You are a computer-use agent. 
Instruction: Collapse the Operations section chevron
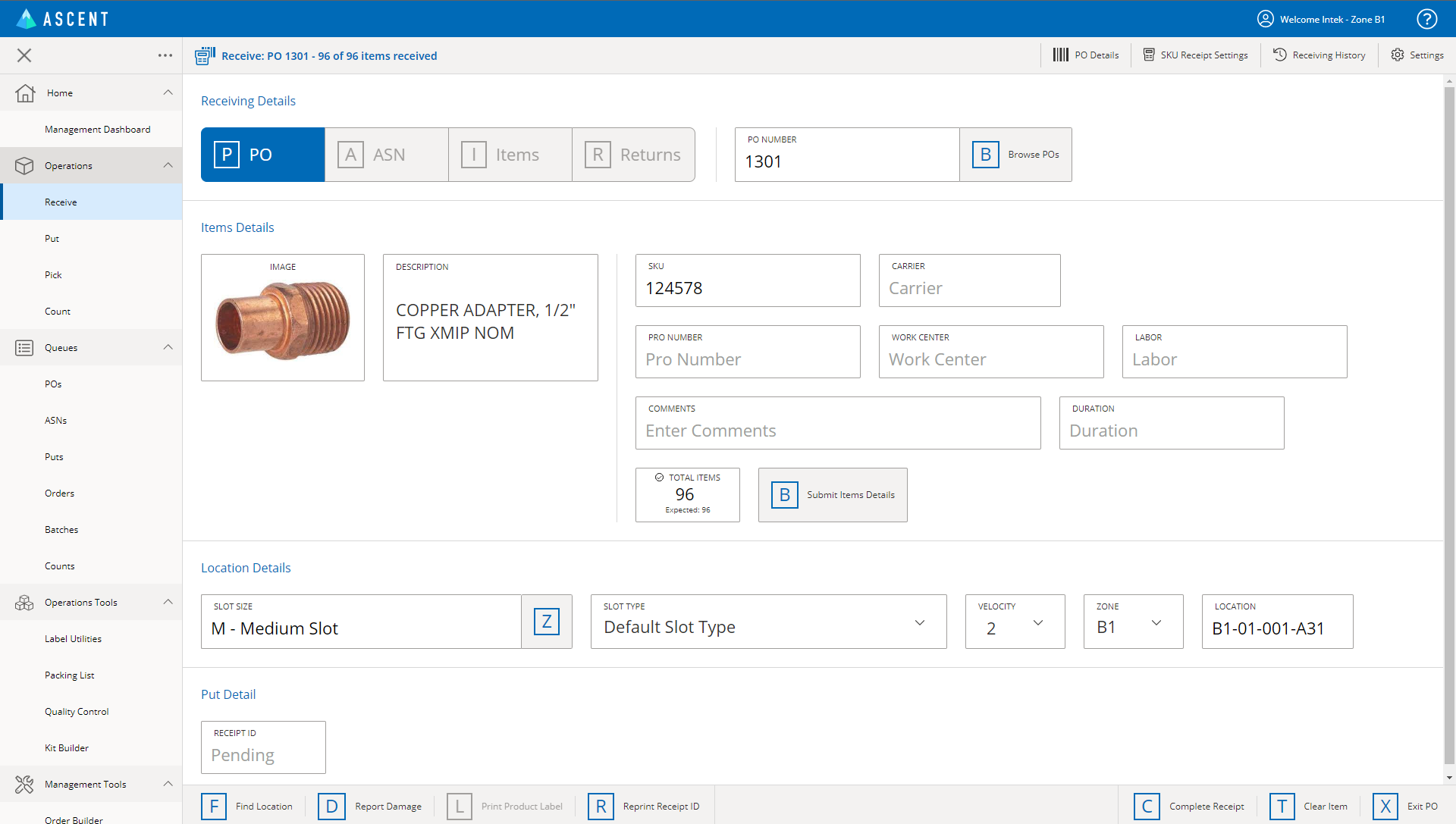168,165
